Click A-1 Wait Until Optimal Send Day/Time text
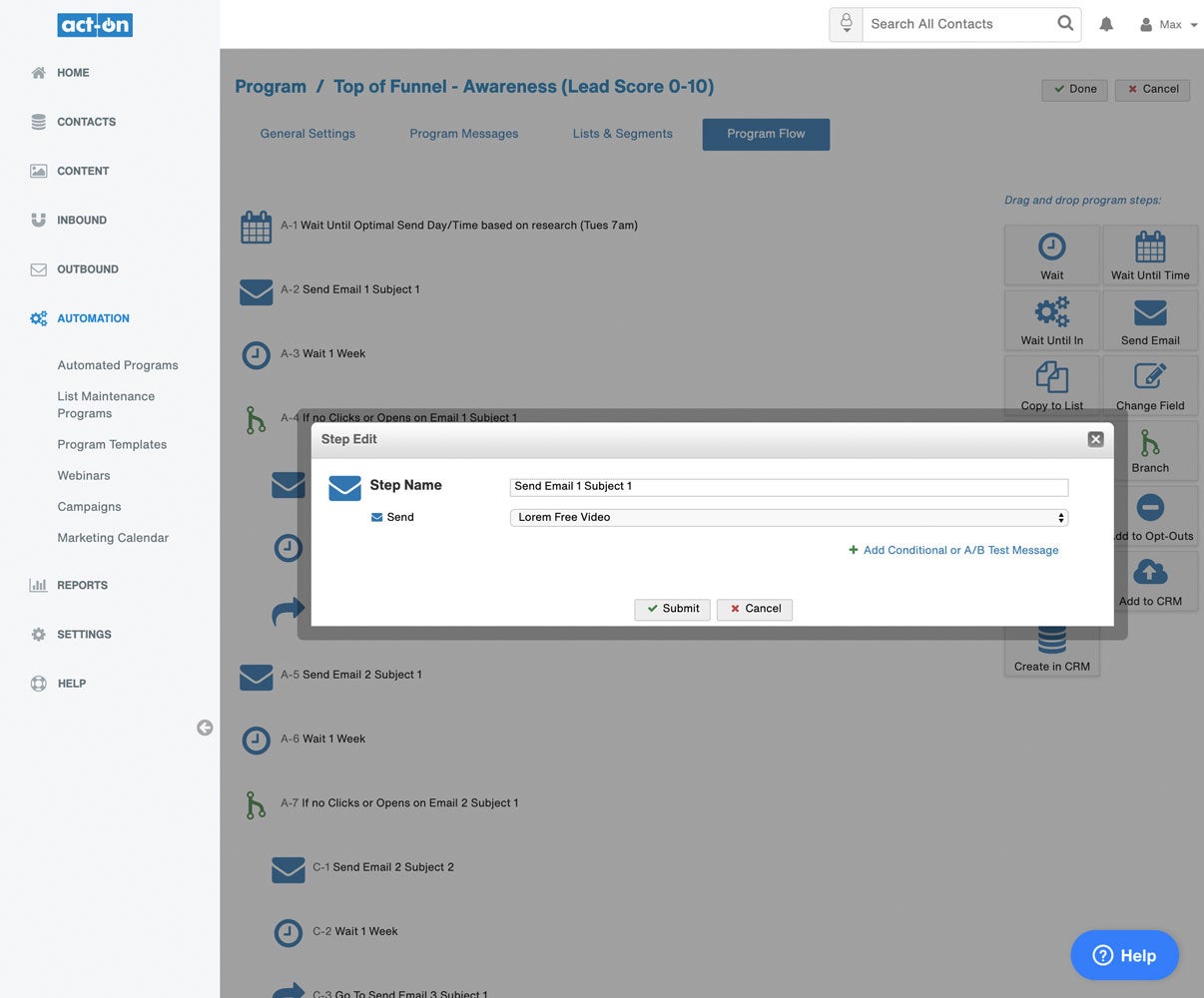The height and width of the screenshot is (998, 1204). (458, 226)
